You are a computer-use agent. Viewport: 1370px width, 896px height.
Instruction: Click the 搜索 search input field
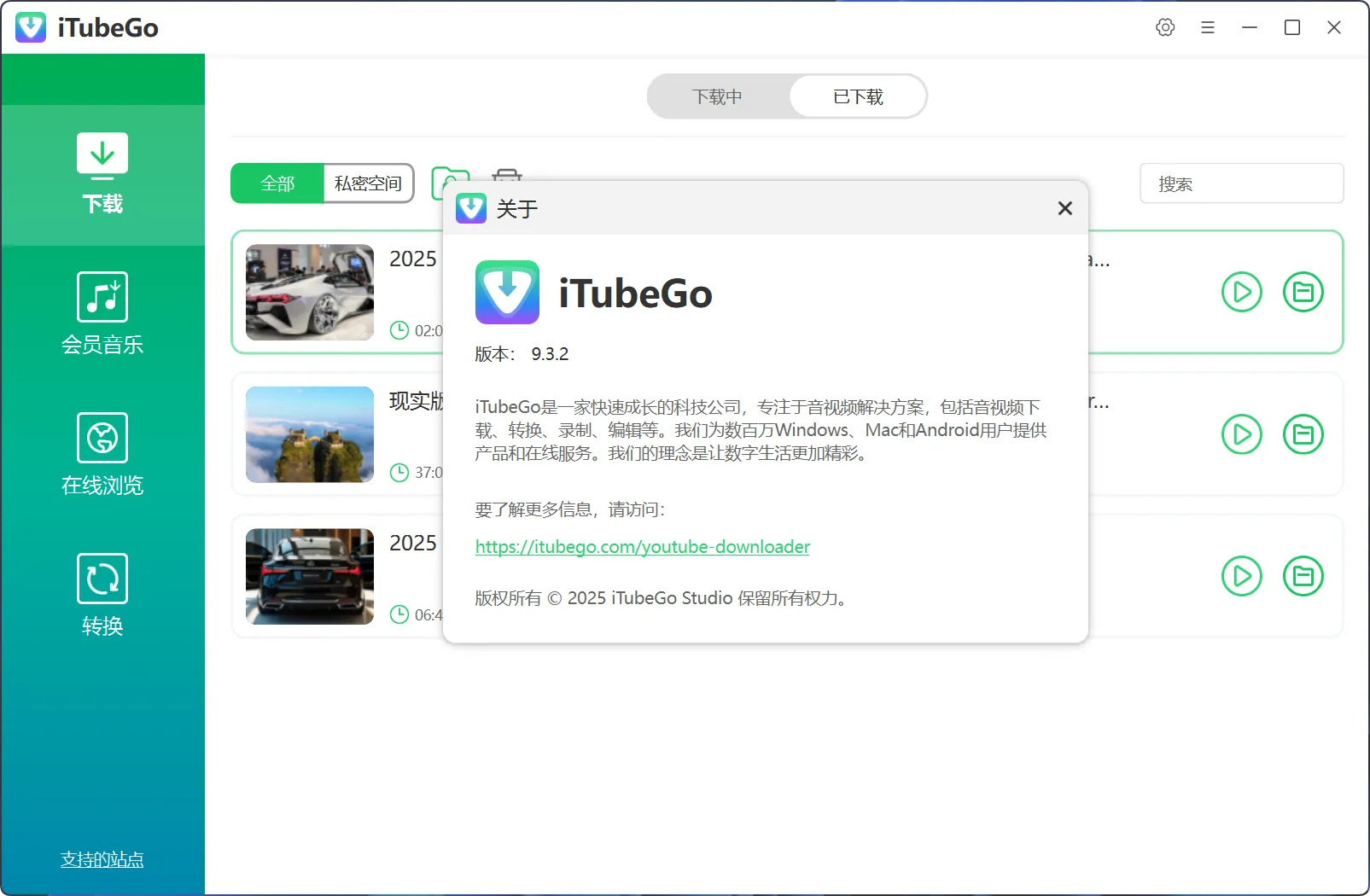(1241, 183)
